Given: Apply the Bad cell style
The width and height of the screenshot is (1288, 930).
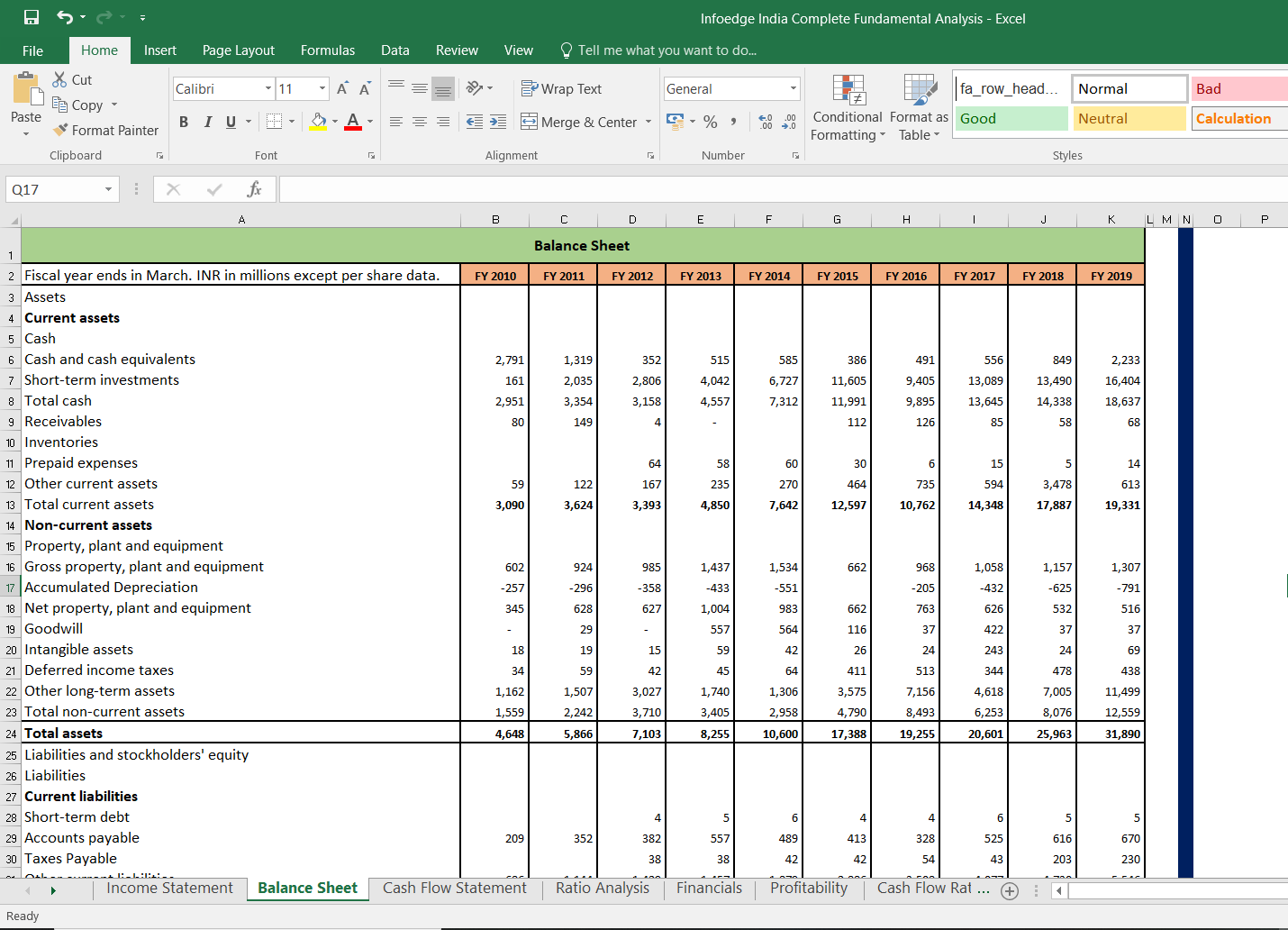Looking at the screenshot, I should [1240, 88].
